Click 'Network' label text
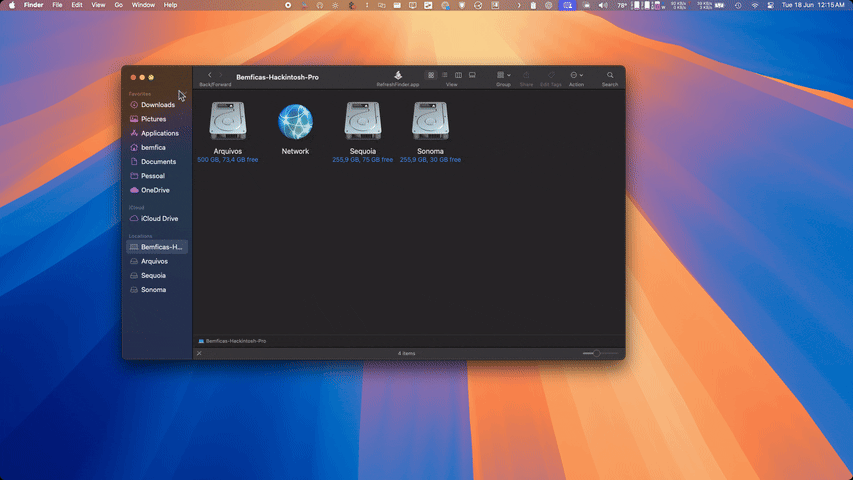Screen dimensions: 853x480 pos(295,151)
